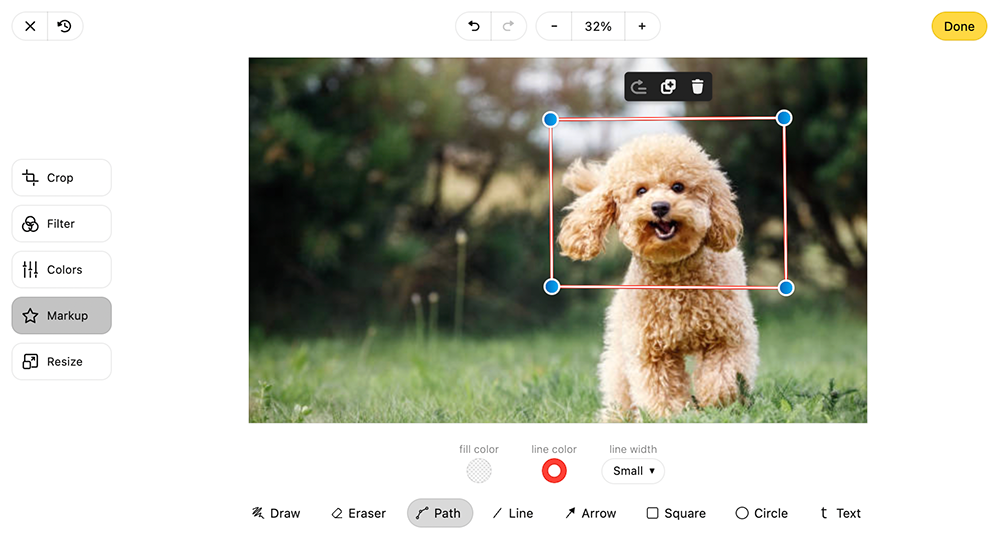Click the bottom-right selection handle
The width and height of the screenshot is (1000, 537).
click(786, 288)
